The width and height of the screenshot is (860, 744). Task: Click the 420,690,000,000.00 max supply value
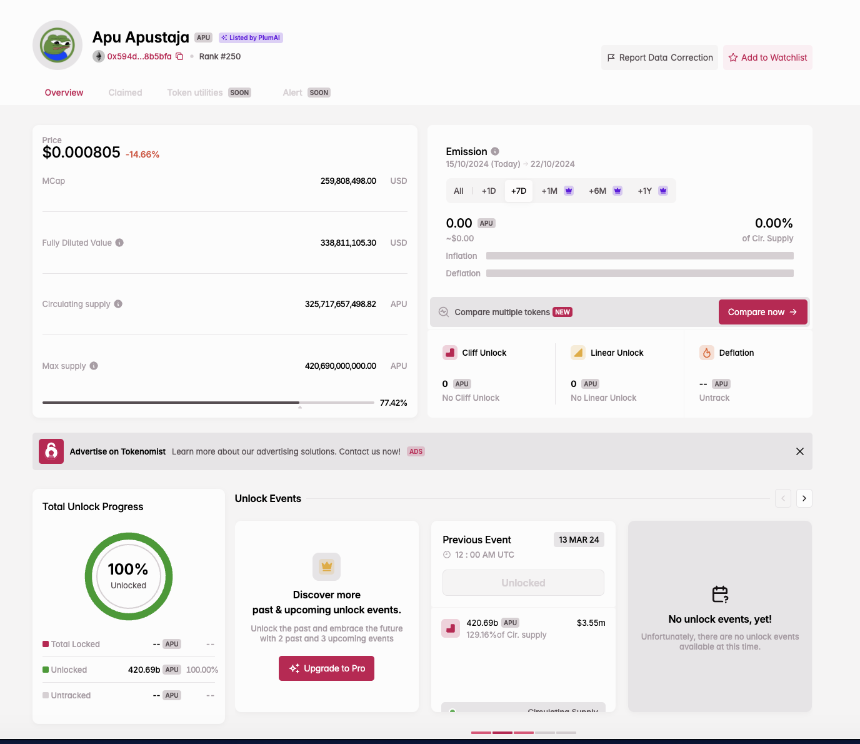pos(341,366)
